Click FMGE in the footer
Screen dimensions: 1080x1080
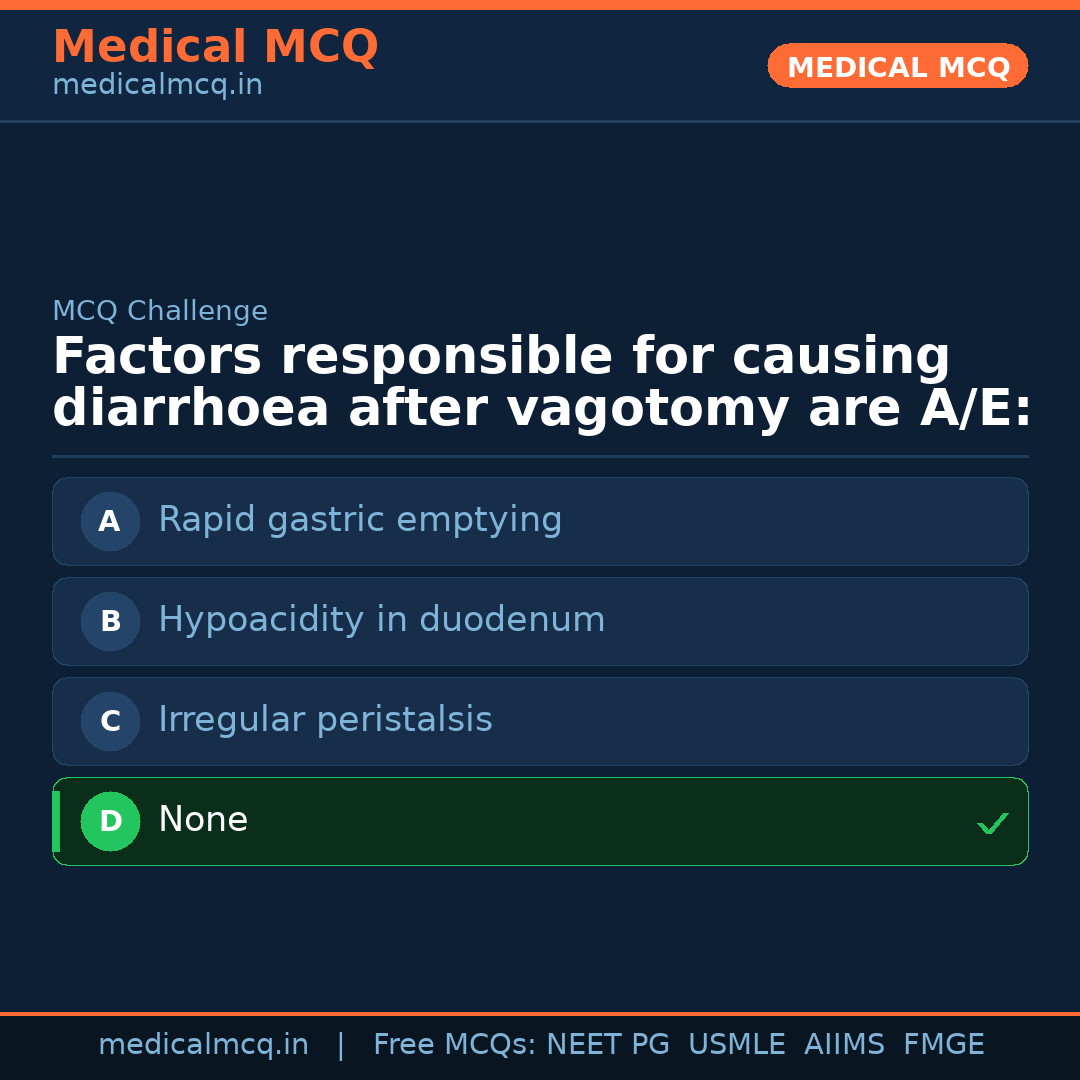pyautogui.click(x=944, y=1045)
